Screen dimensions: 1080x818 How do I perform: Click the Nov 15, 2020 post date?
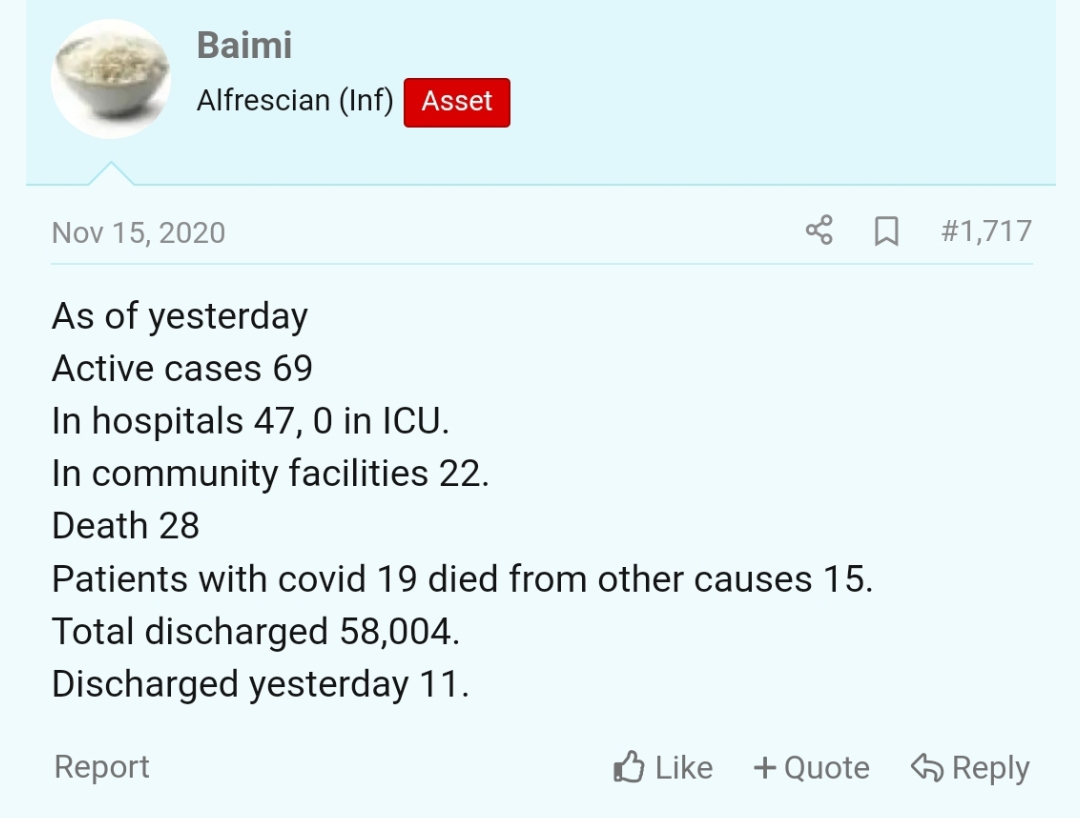pos(138,233)
